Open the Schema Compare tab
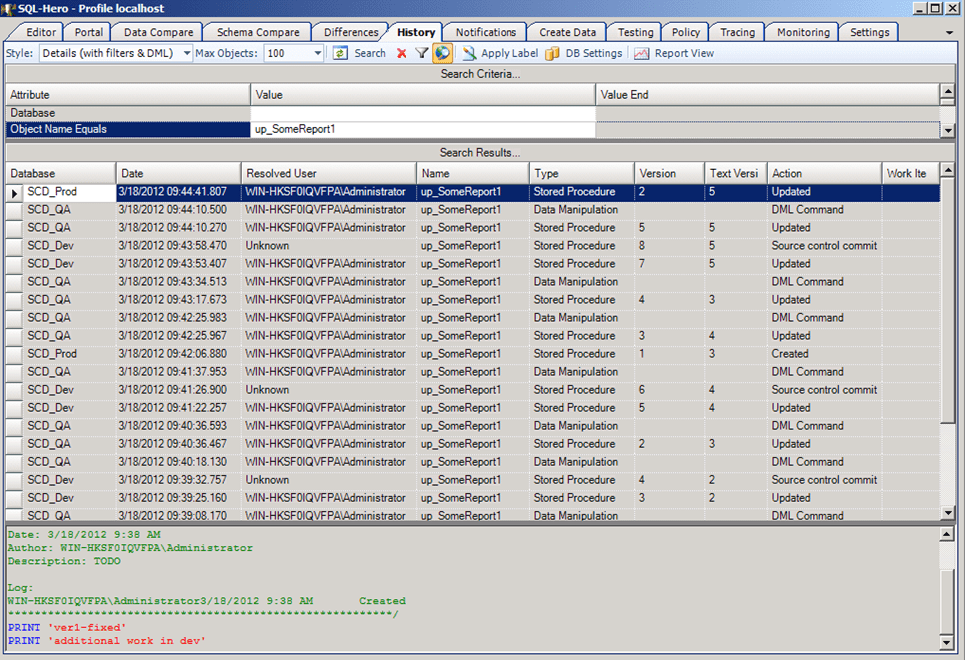This screenshot has height=660, width=965. [256, 31]
